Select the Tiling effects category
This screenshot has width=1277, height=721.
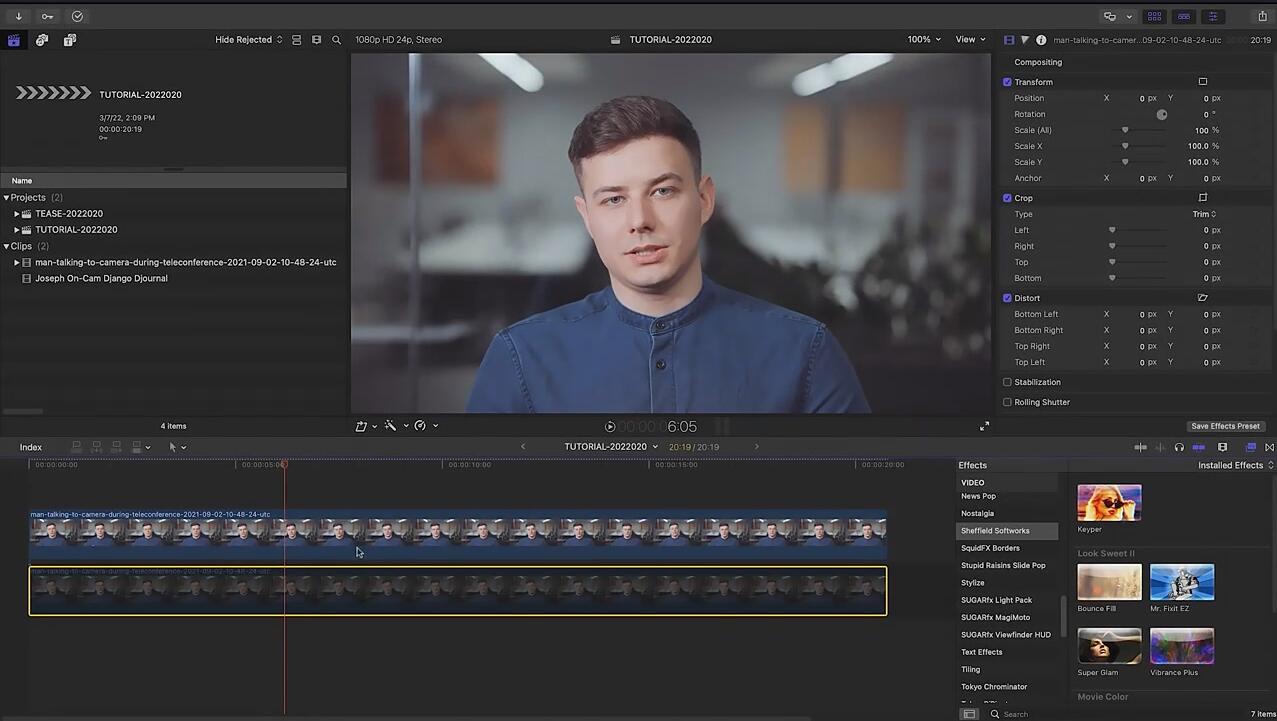tap(970, 669)
